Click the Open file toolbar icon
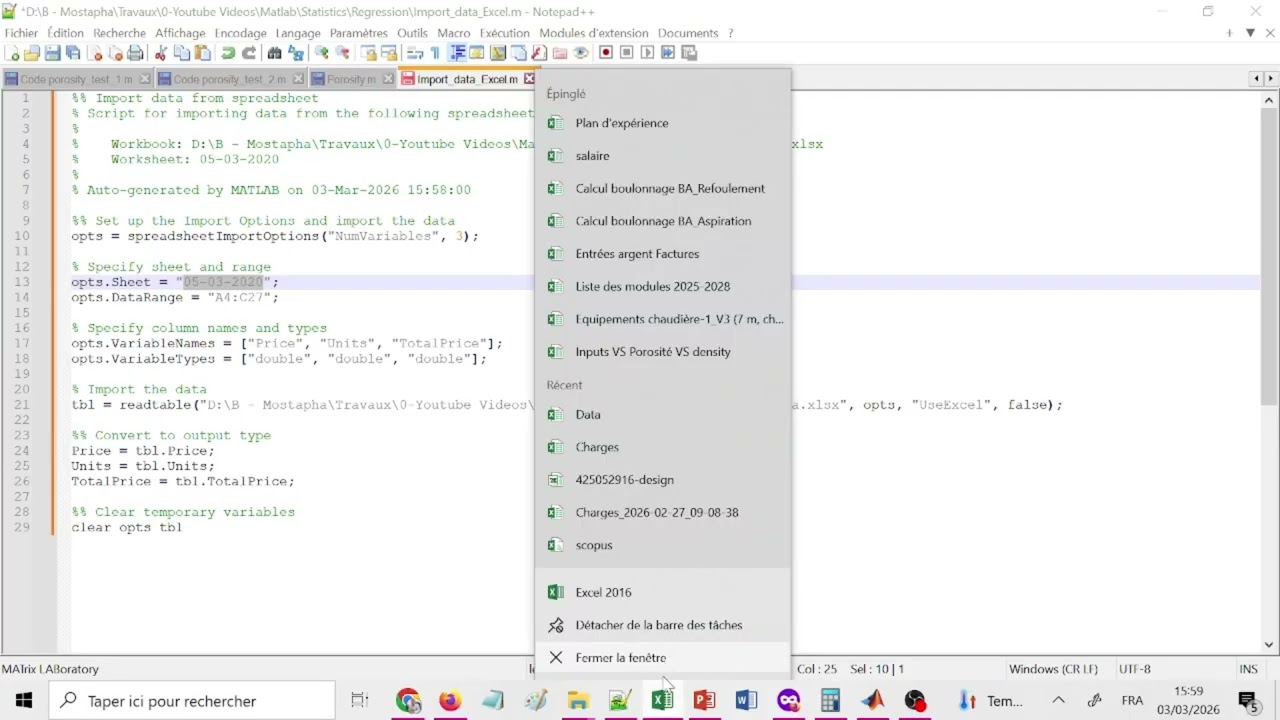The width and height of the screenshot is (1280, 720). coord(31,53)
